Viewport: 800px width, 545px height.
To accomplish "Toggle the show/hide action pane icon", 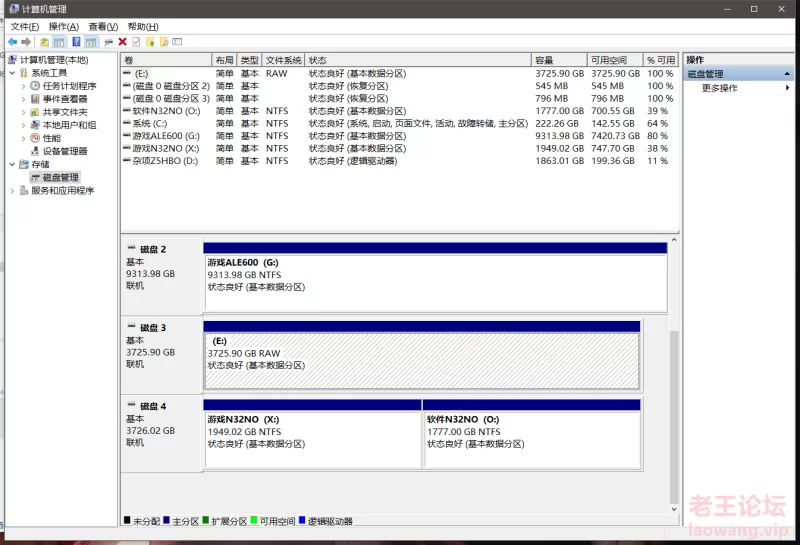I will tap(91, 42).
